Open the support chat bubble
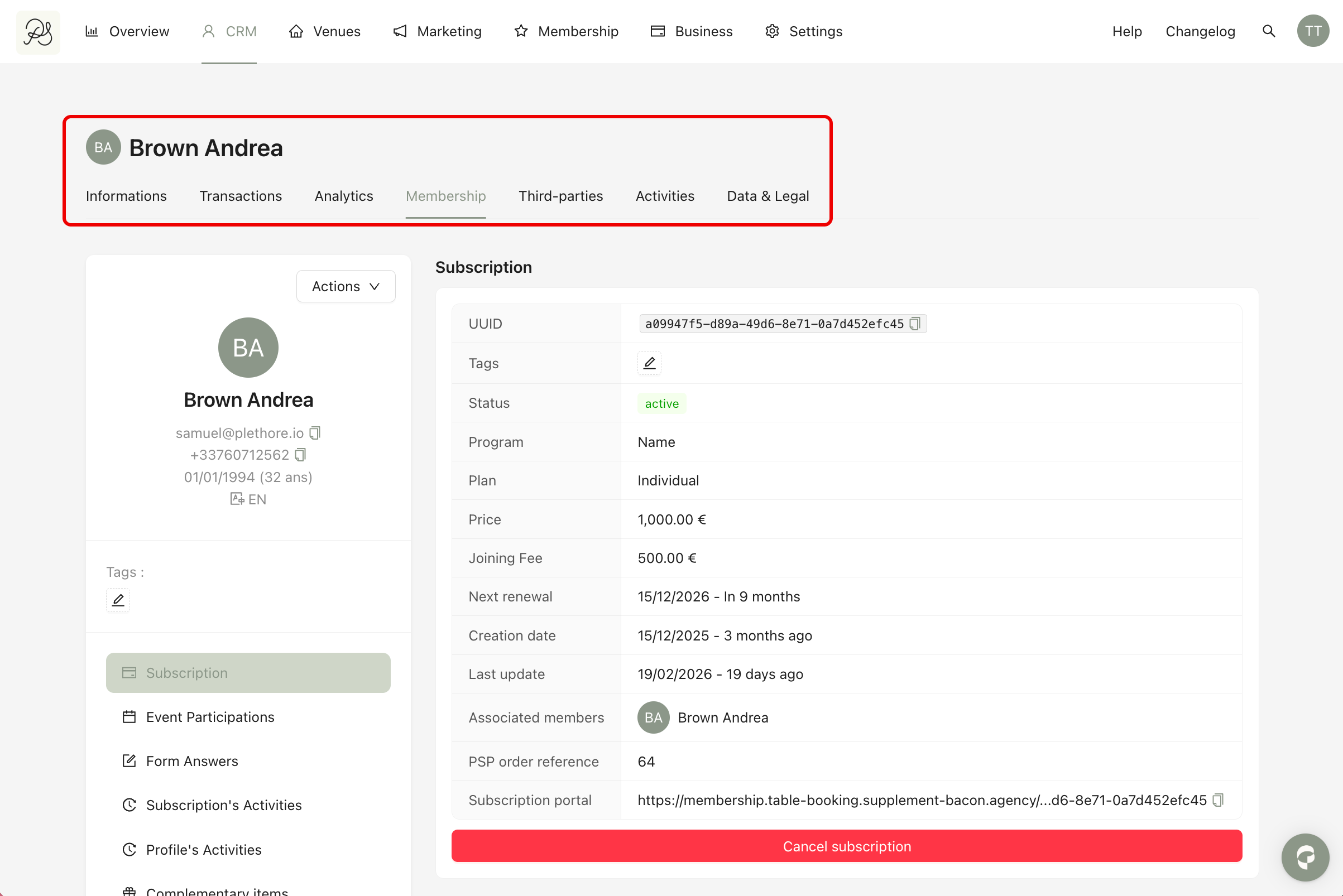 [x=1304, y=856]
